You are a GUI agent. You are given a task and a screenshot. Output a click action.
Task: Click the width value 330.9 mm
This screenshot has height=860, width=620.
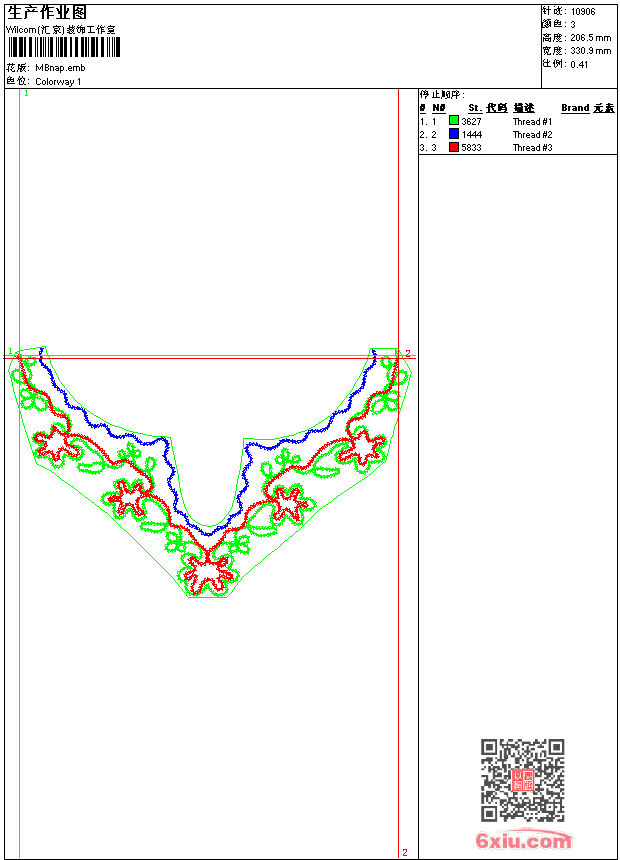tap(590, 51)
